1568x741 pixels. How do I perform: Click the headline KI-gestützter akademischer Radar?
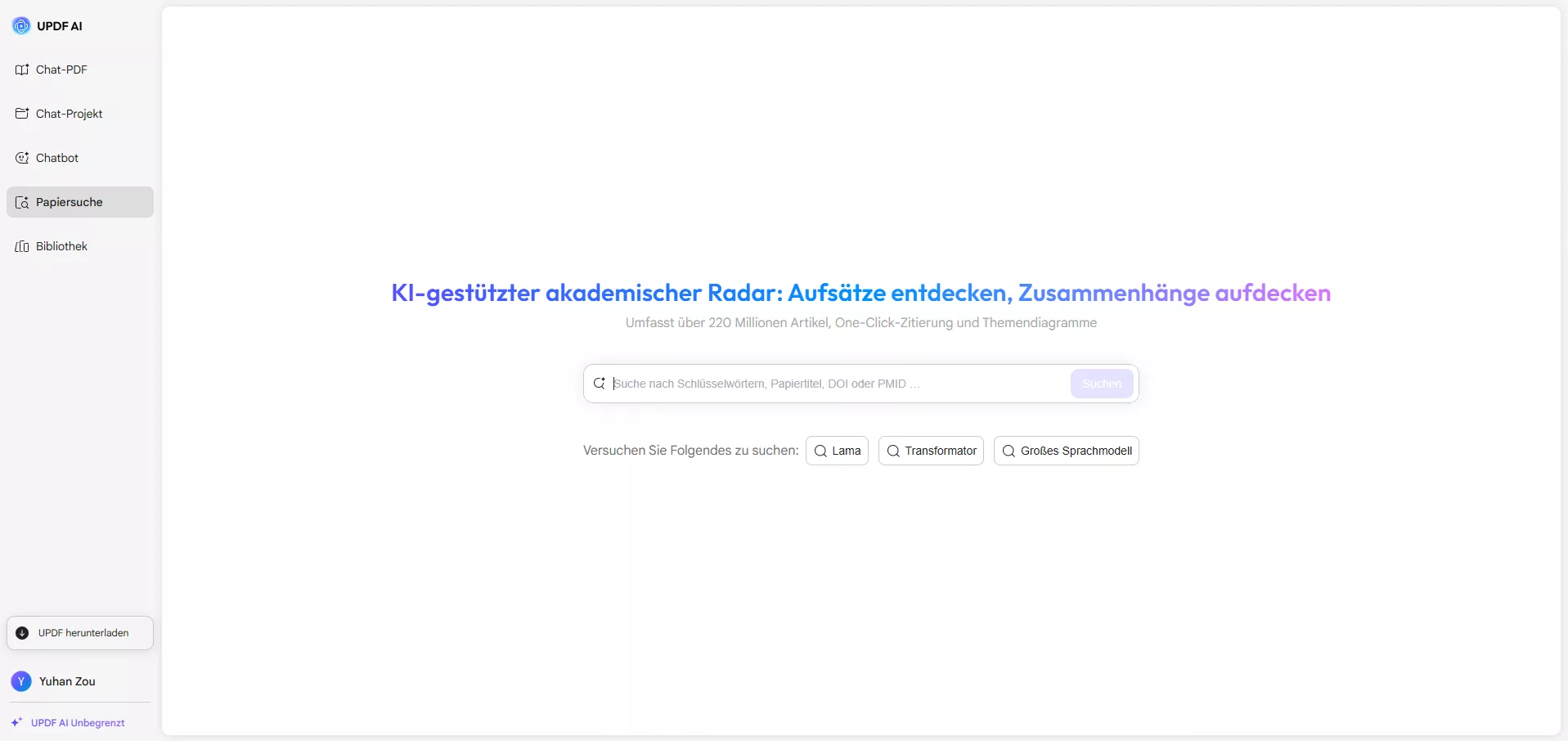coord(861,293)
